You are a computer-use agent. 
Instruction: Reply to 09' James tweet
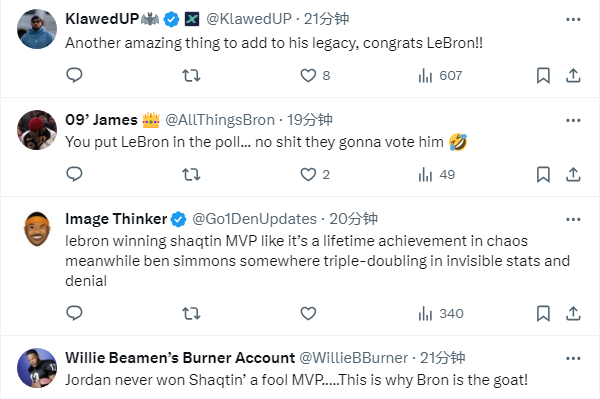74,174
